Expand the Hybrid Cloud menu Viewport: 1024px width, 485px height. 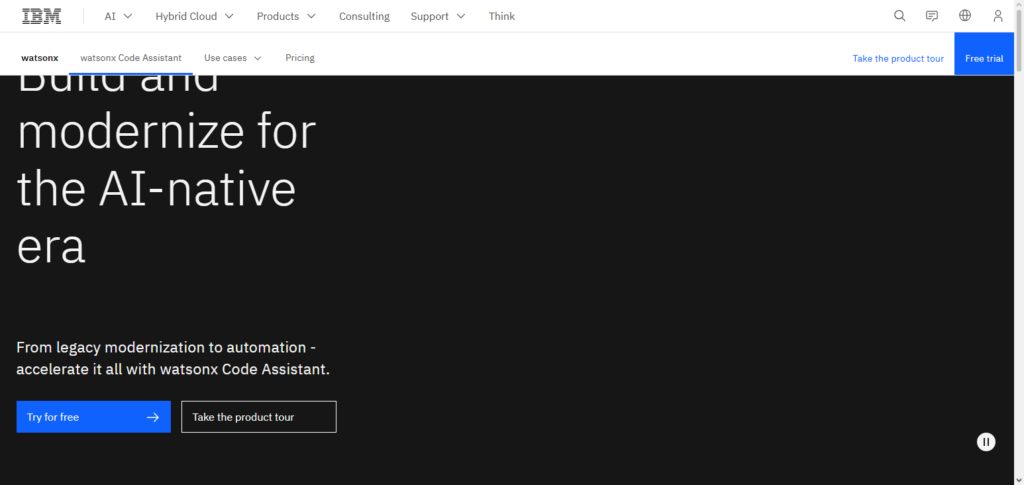pyautogui.click(x=194, y=16)
